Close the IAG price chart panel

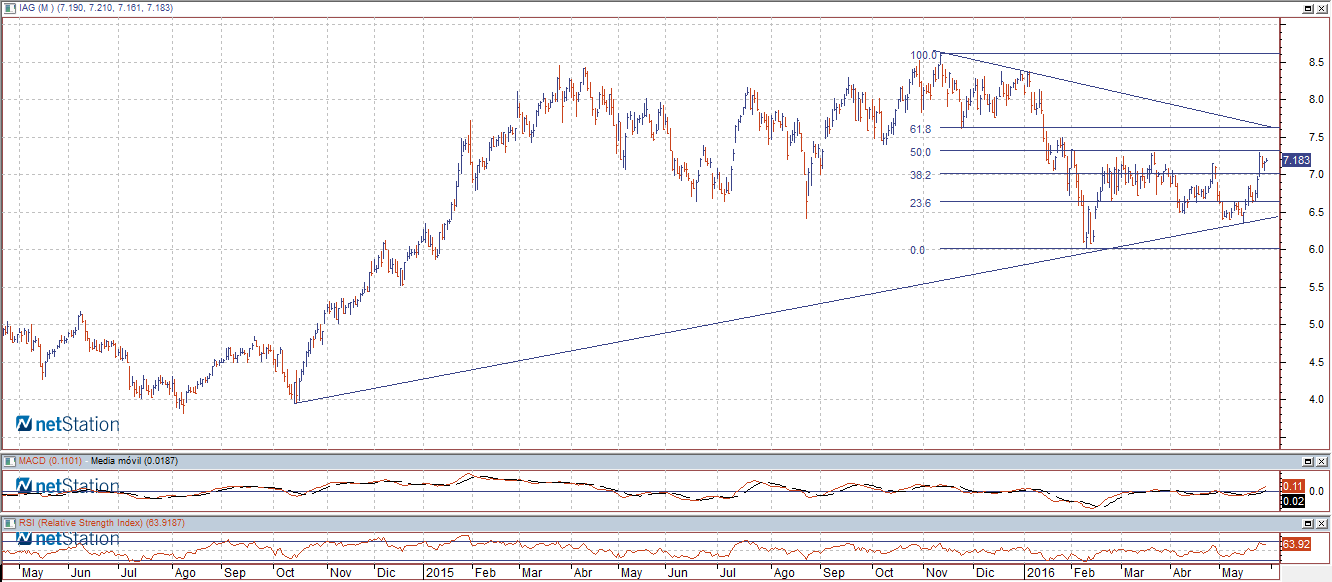click(x=1322, y=8)
